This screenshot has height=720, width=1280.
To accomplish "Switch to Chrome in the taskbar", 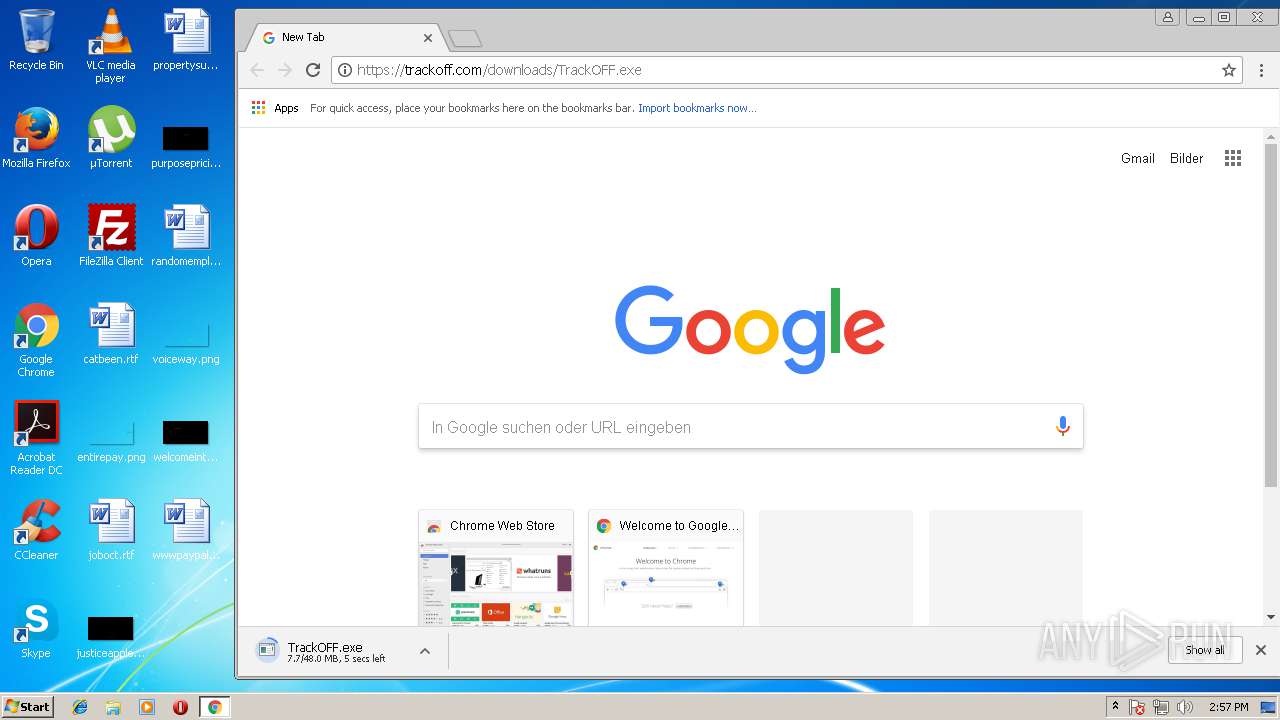I will [x=214, y=707].
